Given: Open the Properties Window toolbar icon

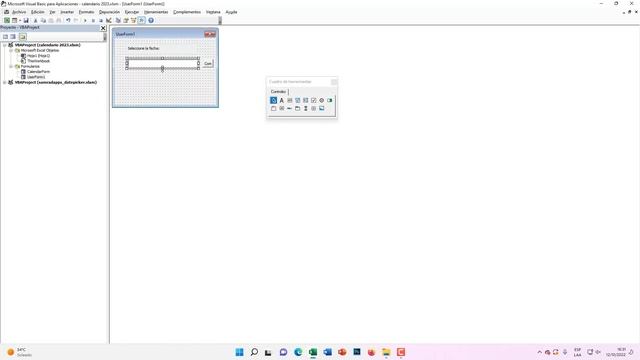Looking at the screenshot, I should [x=126, y=20].
